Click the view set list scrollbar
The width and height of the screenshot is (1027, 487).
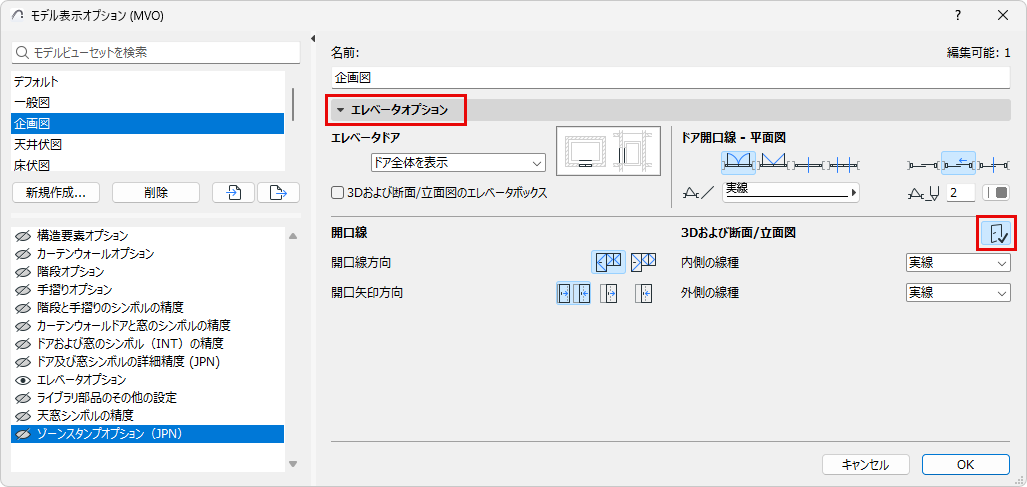click(x=293, y=105)
